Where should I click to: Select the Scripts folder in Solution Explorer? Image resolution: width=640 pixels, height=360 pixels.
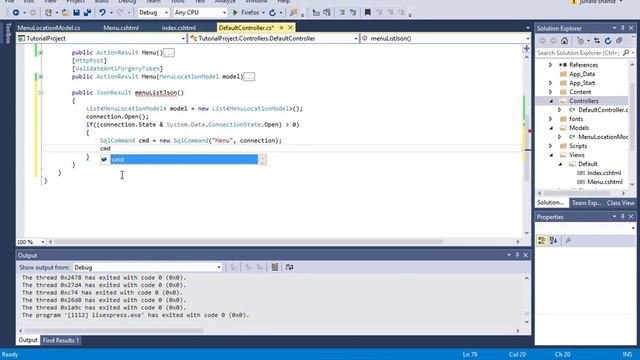coord(578,146)
